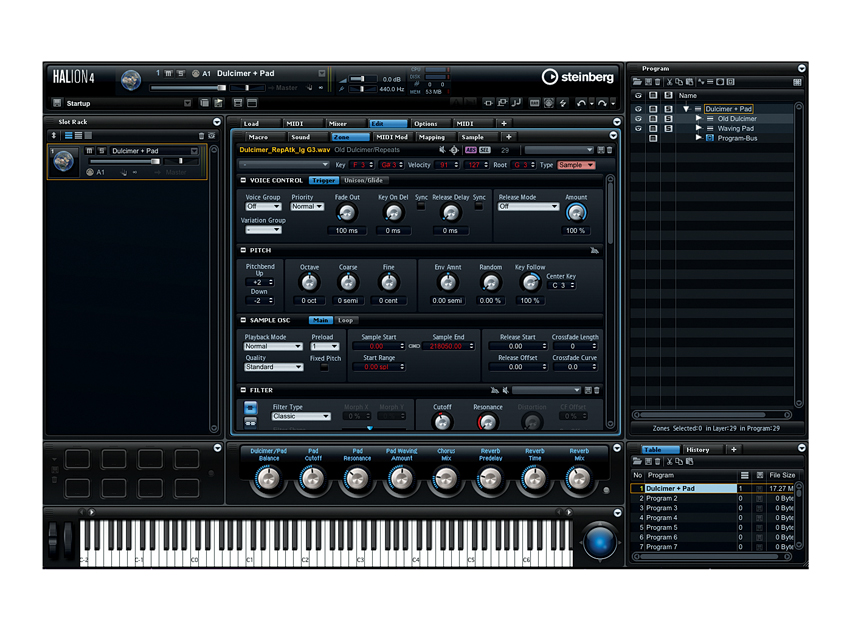Click ABS button in Zone header
The image size is (850, 638).
tap(471, 150)
